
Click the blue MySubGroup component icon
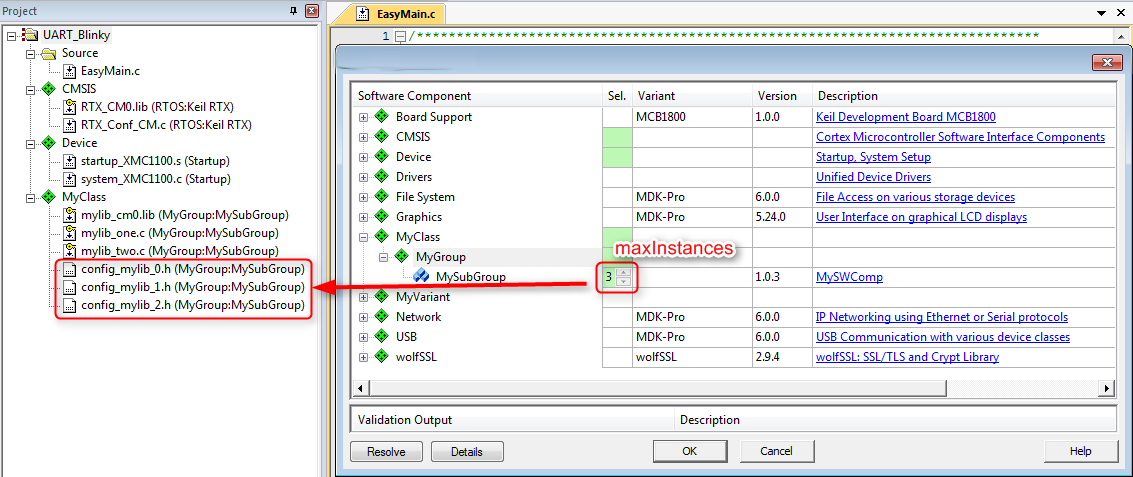(421, 277)
